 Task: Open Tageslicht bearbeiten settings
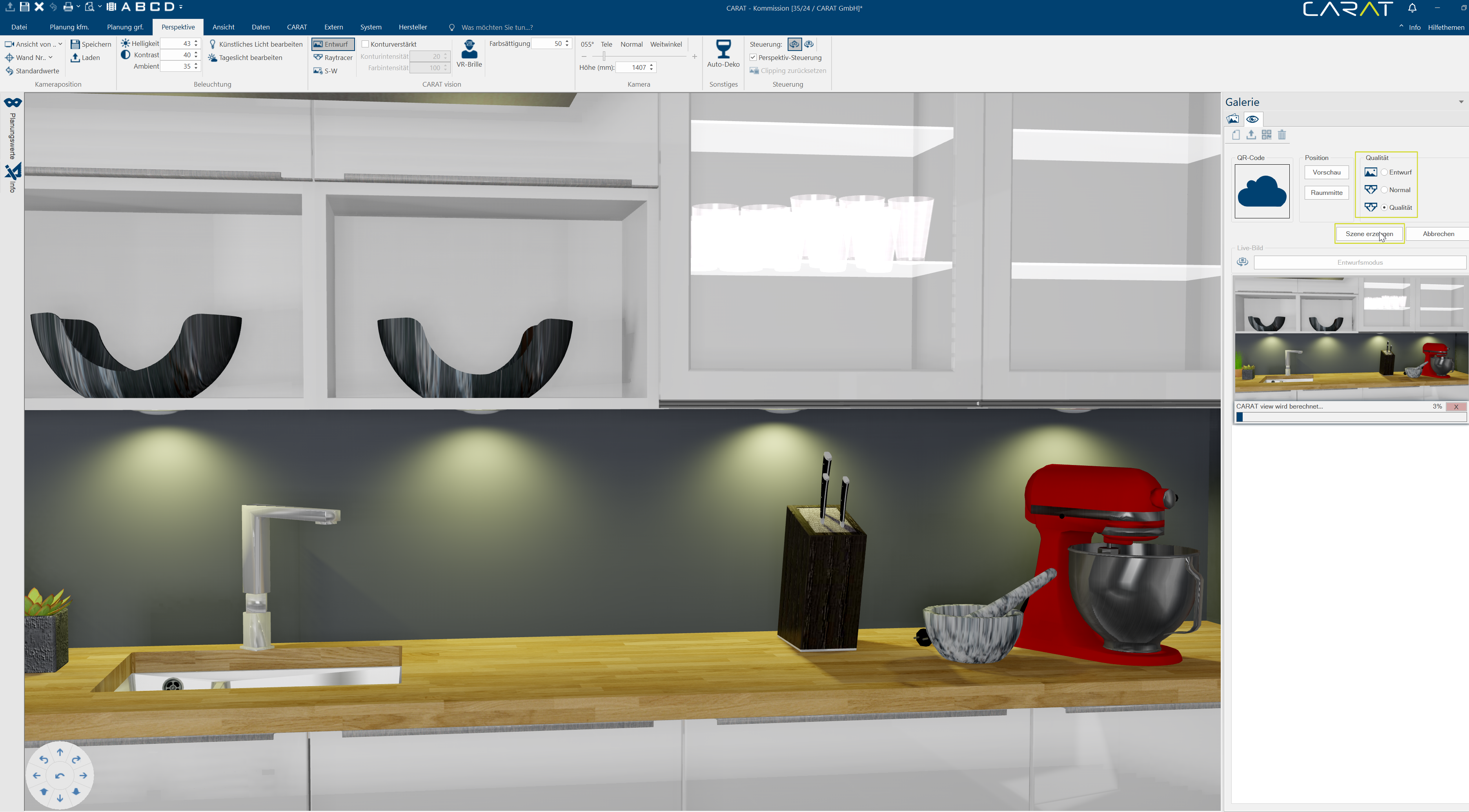click(246, 58)
